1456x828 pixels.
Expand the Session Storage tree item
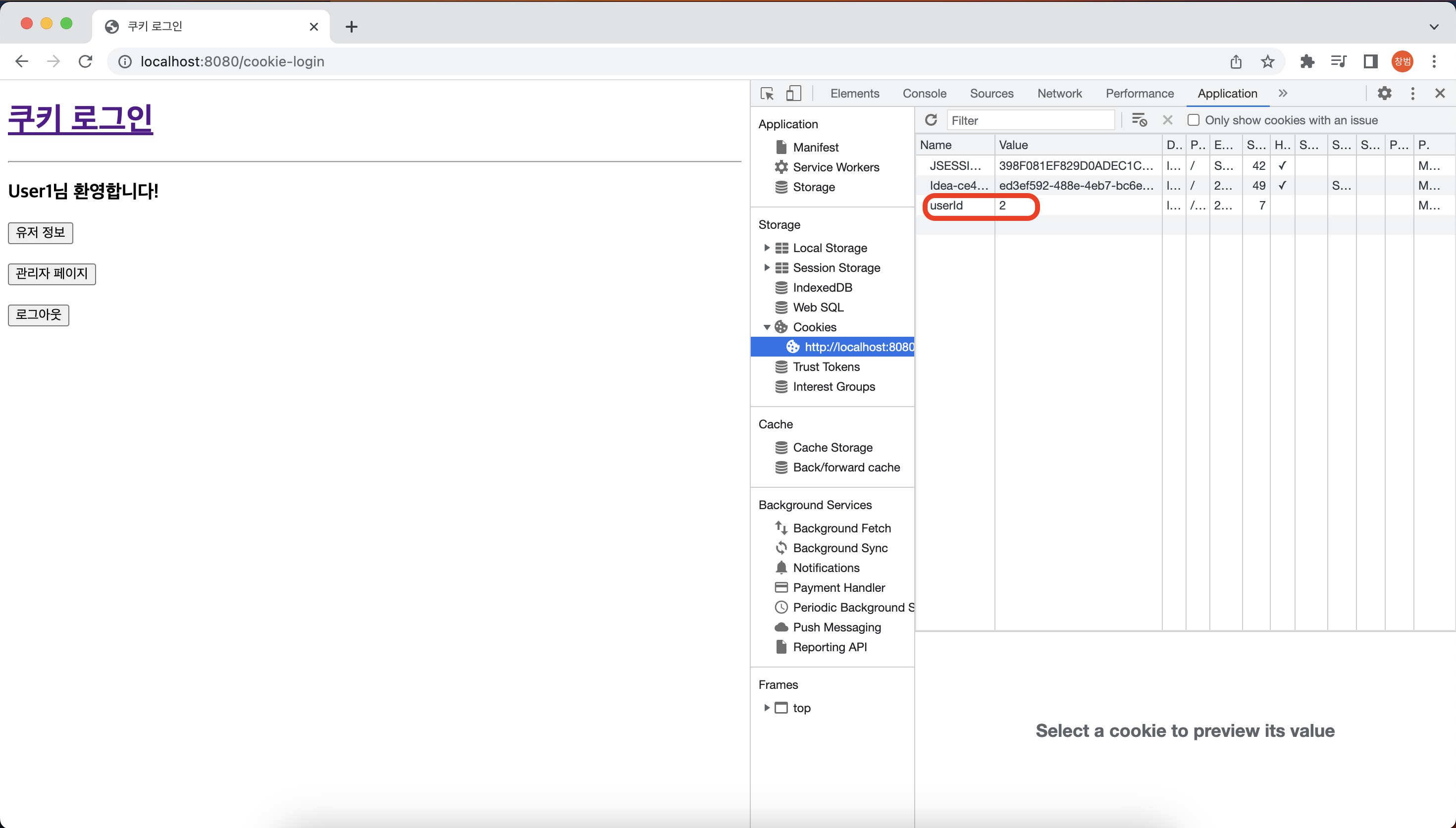pos(766,267)
